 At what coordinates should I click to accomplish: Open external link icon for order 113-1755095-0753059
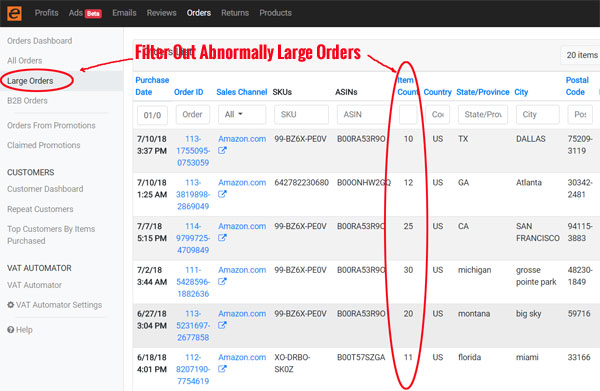click(x=222, y=151)
